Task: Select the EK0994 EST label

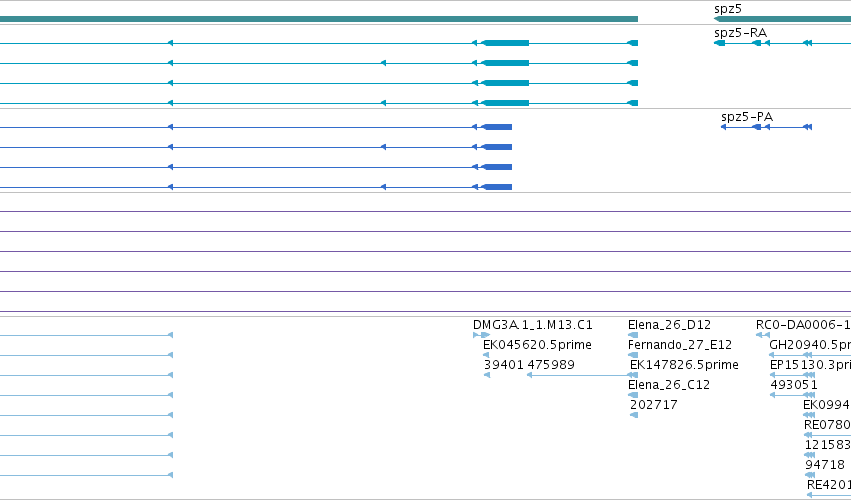Action: [827, 404]
